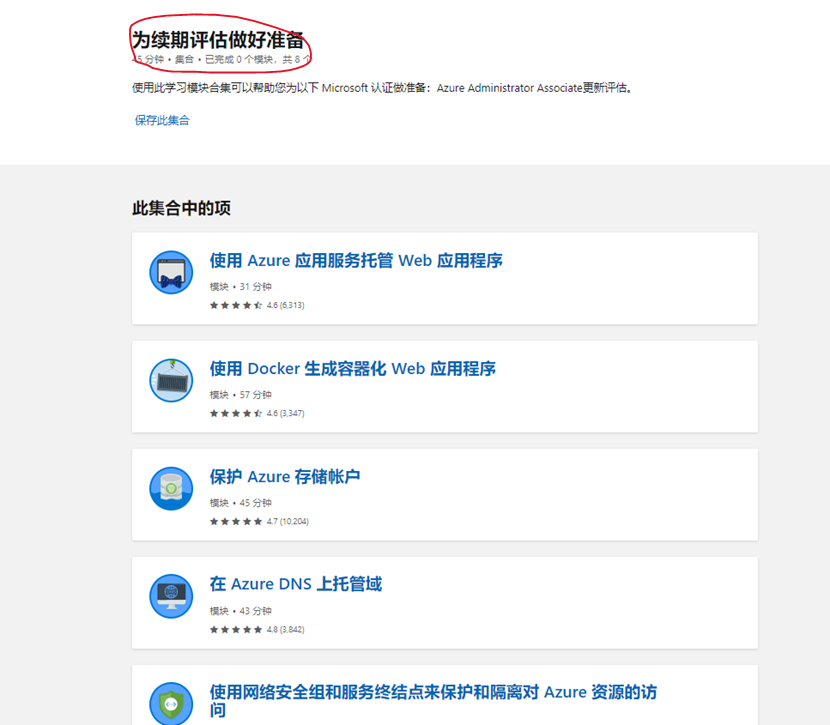Click the Docker container module icon

click(171, 380)
